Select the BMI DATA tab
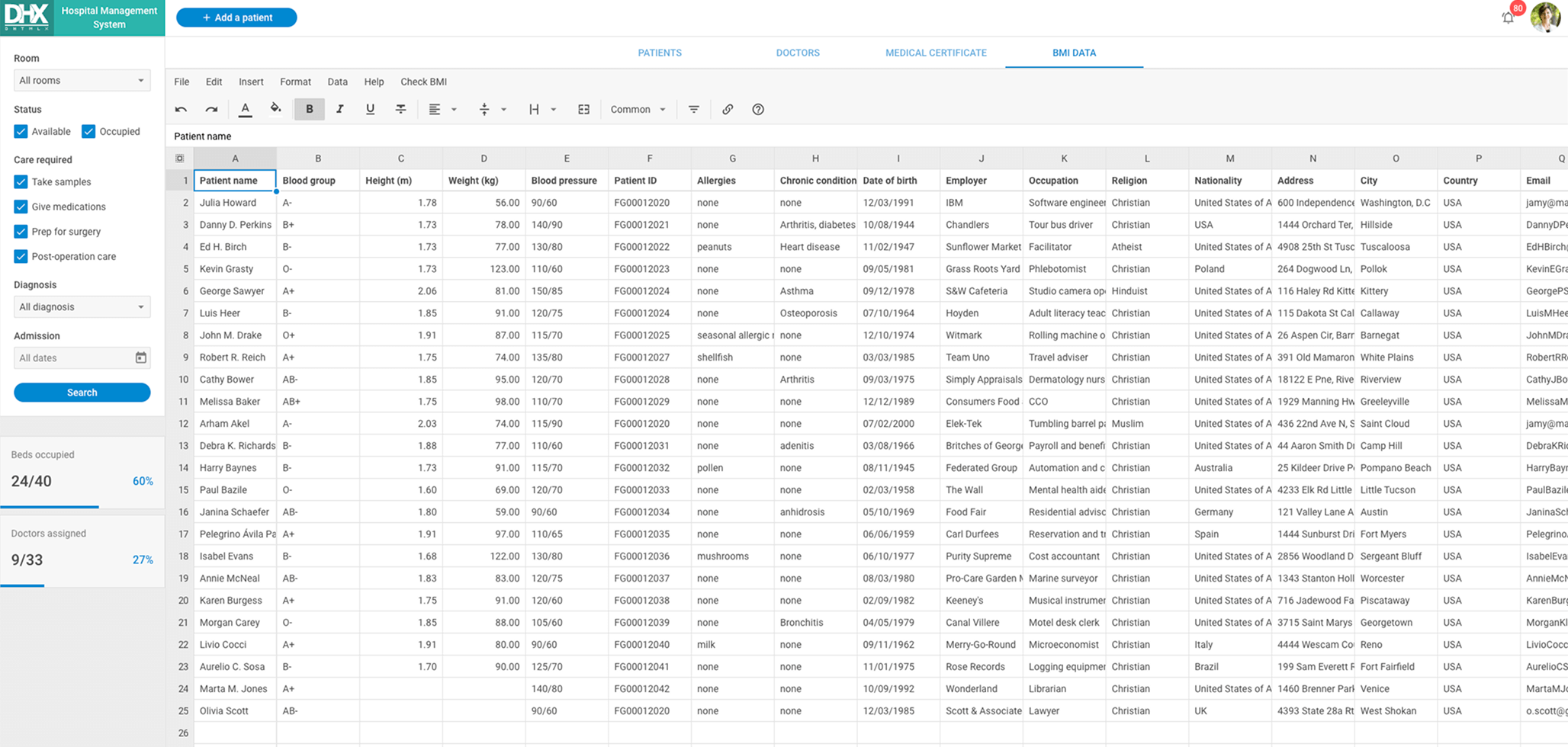 coord(1074,53)
